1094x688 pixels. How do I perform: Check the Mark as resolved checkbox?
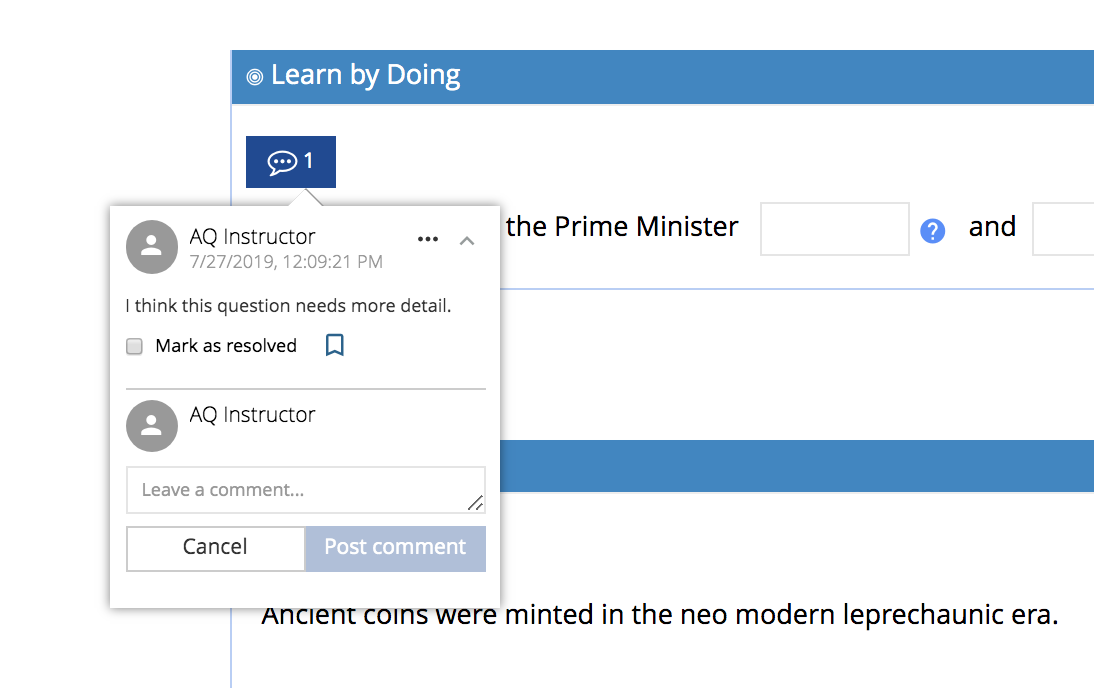[x=134, y=346]
